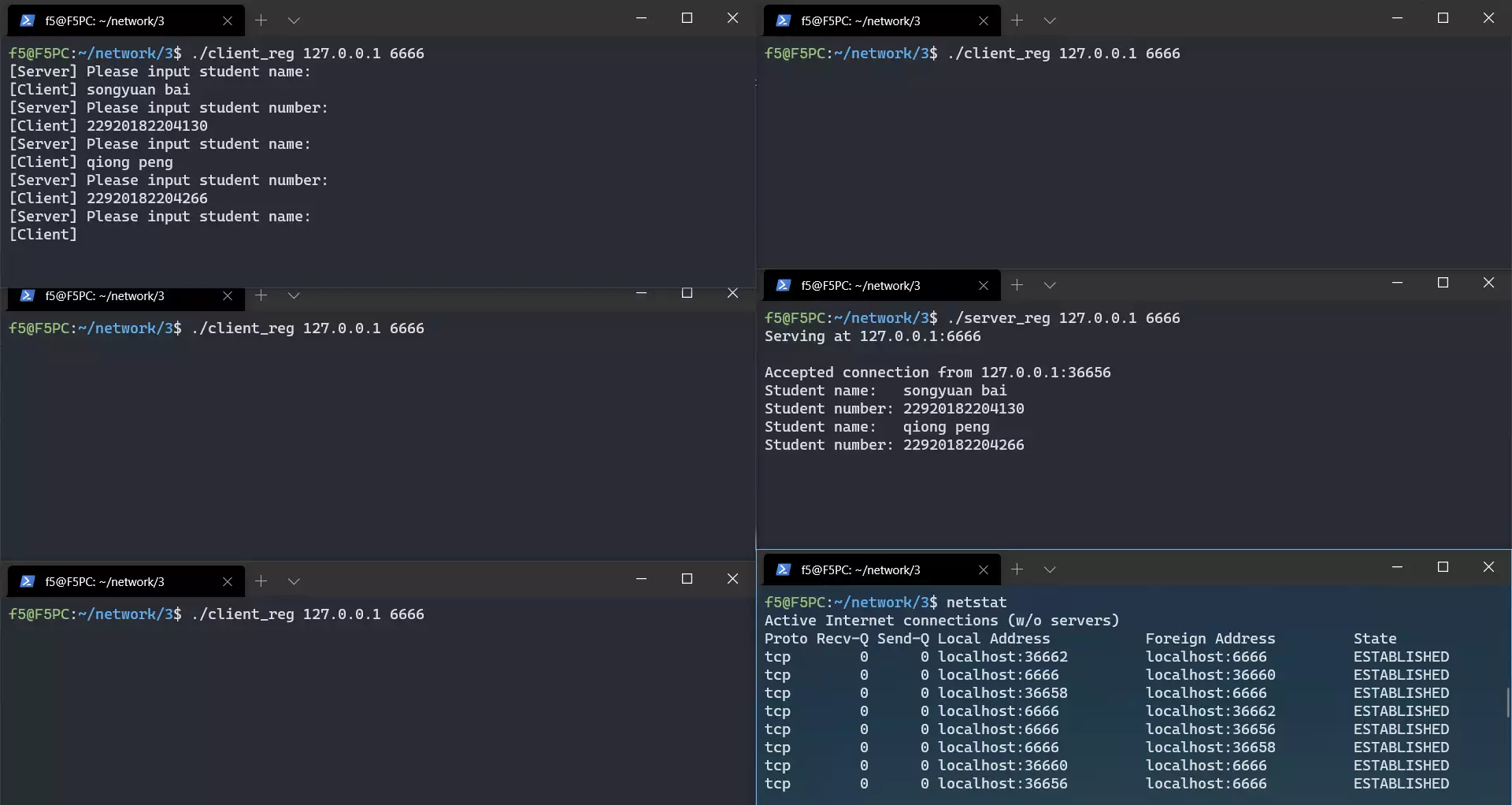
Task: Add new tab in the songyuan bai client window
Action: [x=261, y=20]
